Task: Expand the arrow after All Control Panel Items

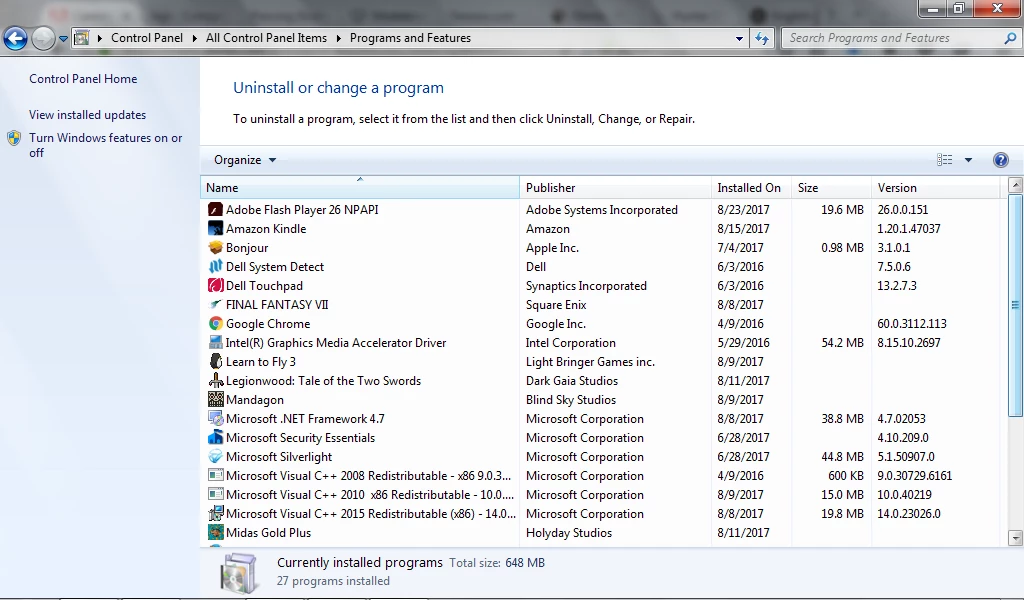Action: pyautogui.click(x=338, y=39)
